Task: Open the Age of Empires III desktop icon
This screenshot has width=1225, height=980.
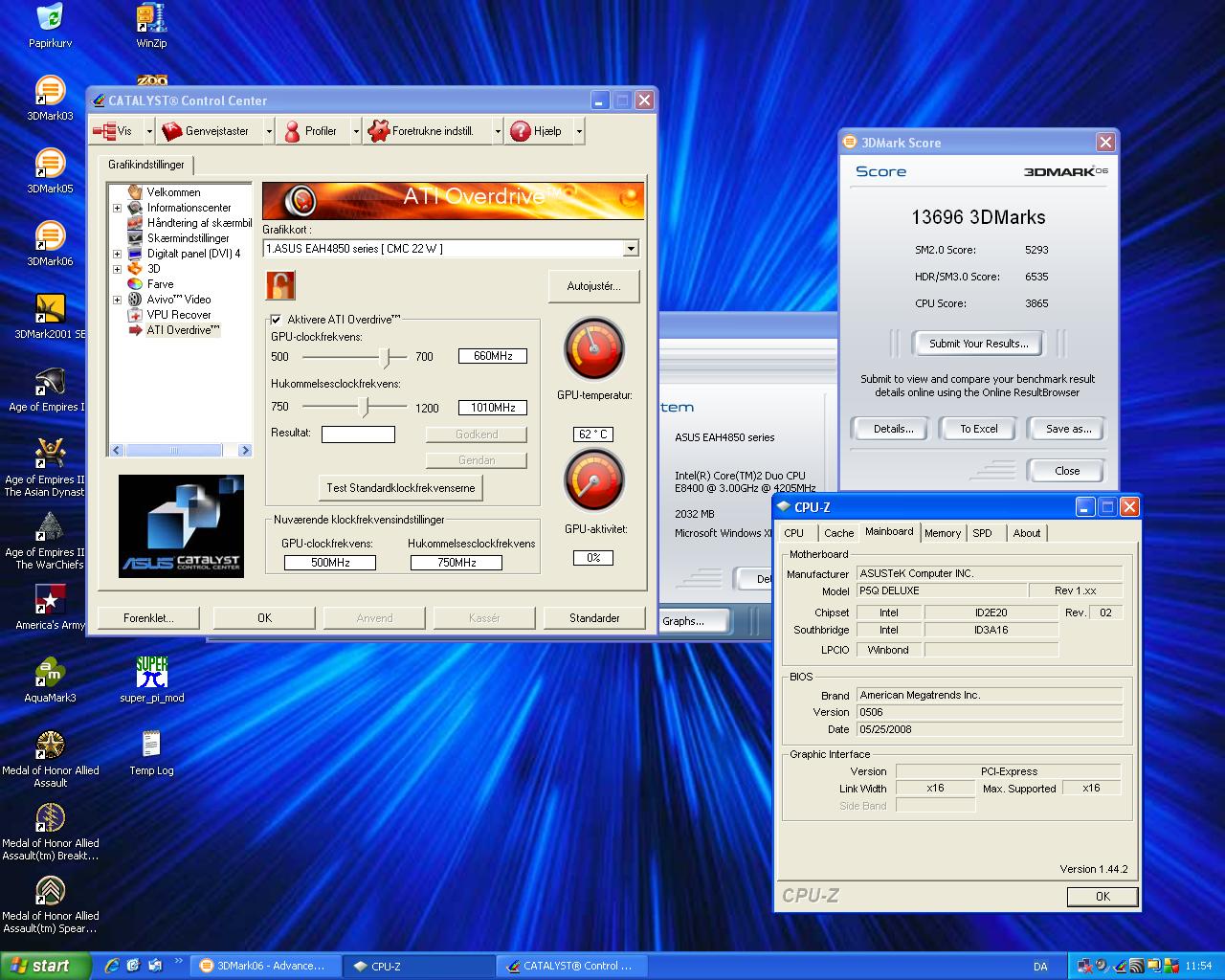Action: [x=48, y=390]
